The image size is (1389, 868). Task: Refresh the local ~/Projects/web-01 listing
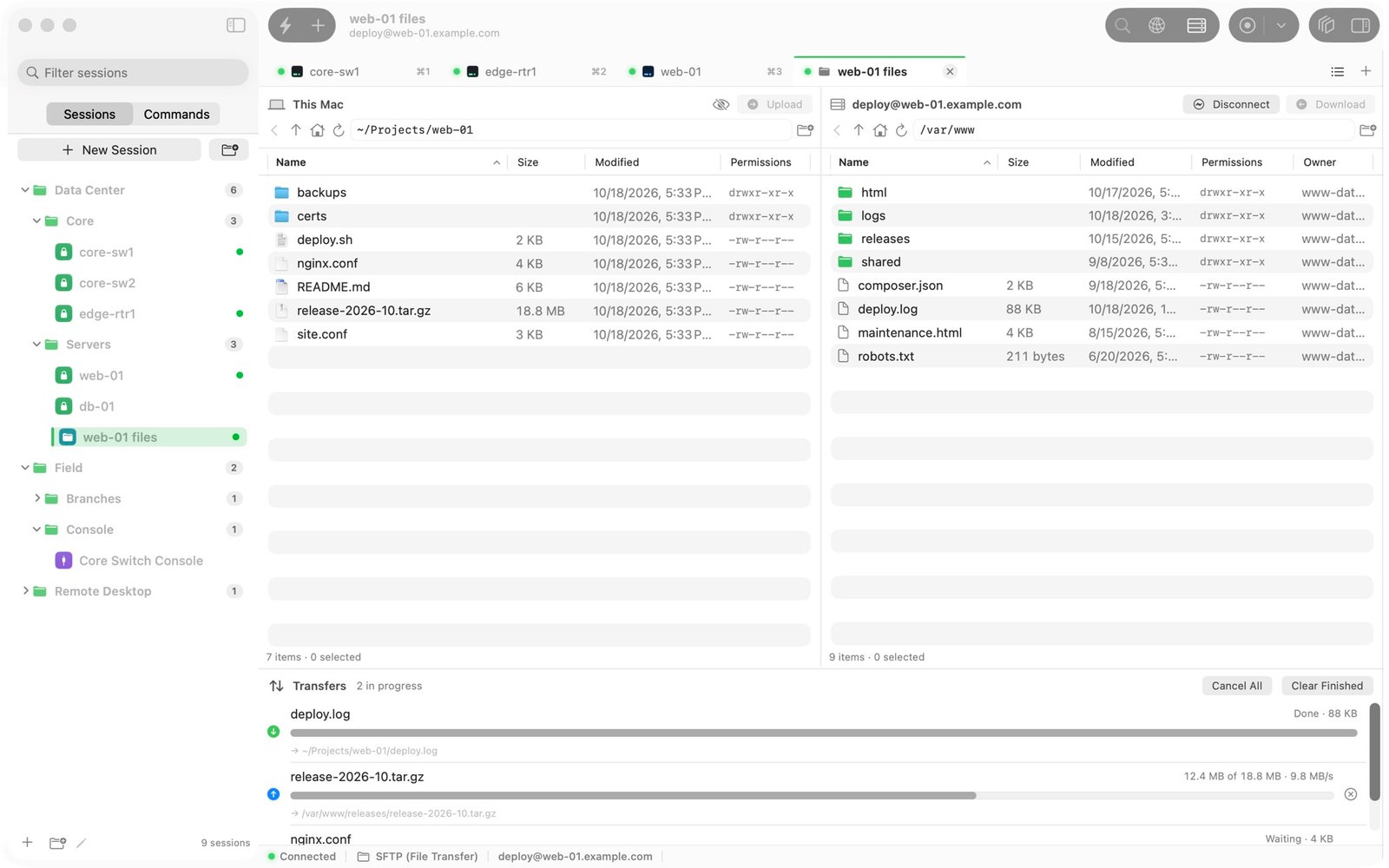pos(339,130)
